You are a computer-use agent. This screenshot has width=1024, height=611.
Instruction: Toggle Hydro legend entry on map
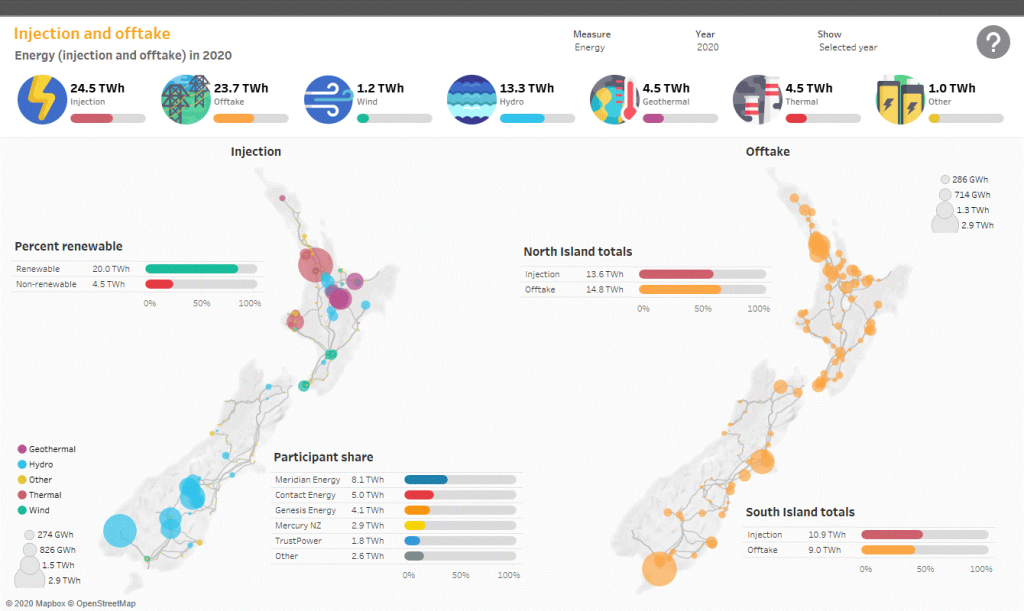pos(41,465)
